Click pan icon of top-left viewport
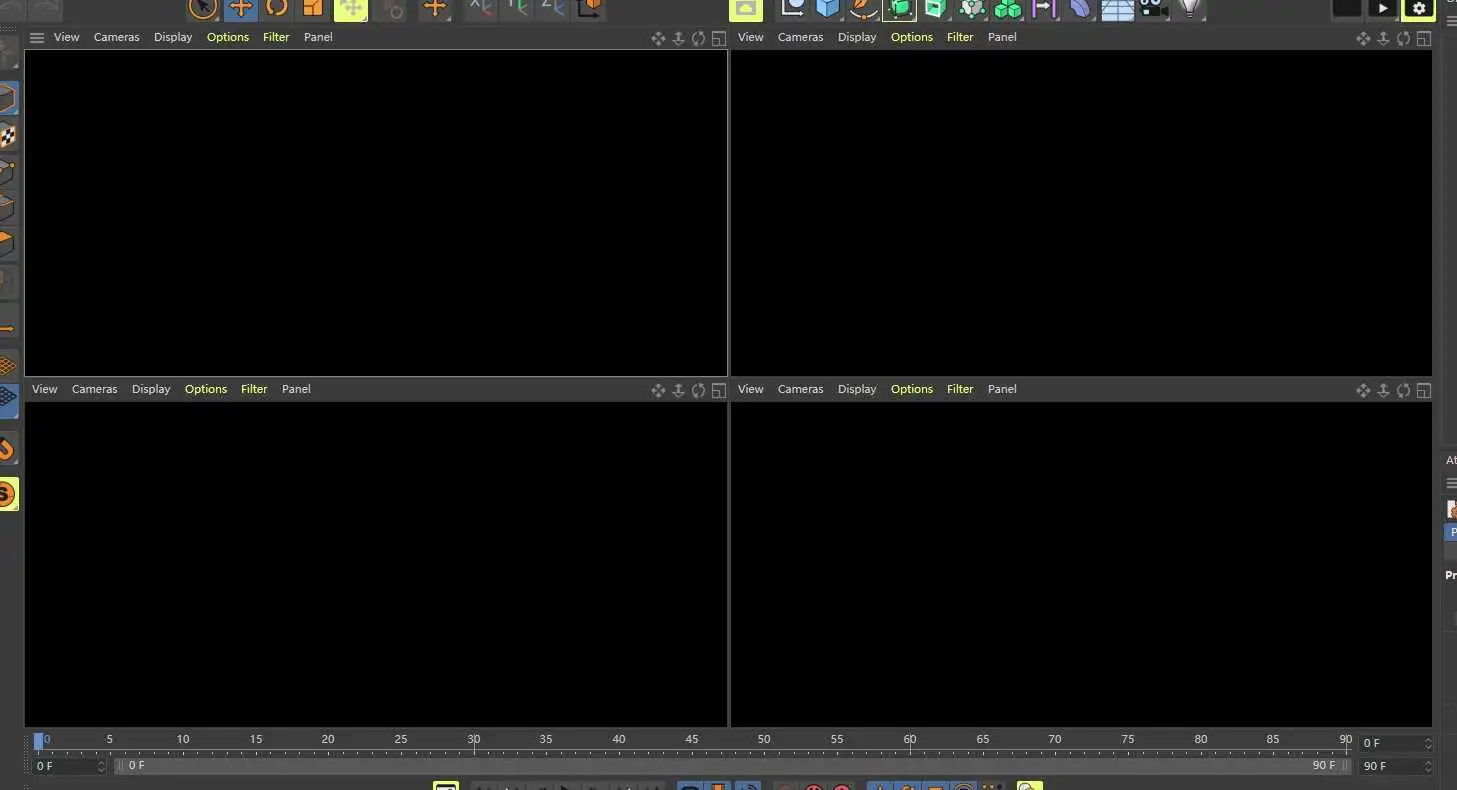The height and width of the screenshot is (790, 1457). pyautogui.click(x=658, y=38)
